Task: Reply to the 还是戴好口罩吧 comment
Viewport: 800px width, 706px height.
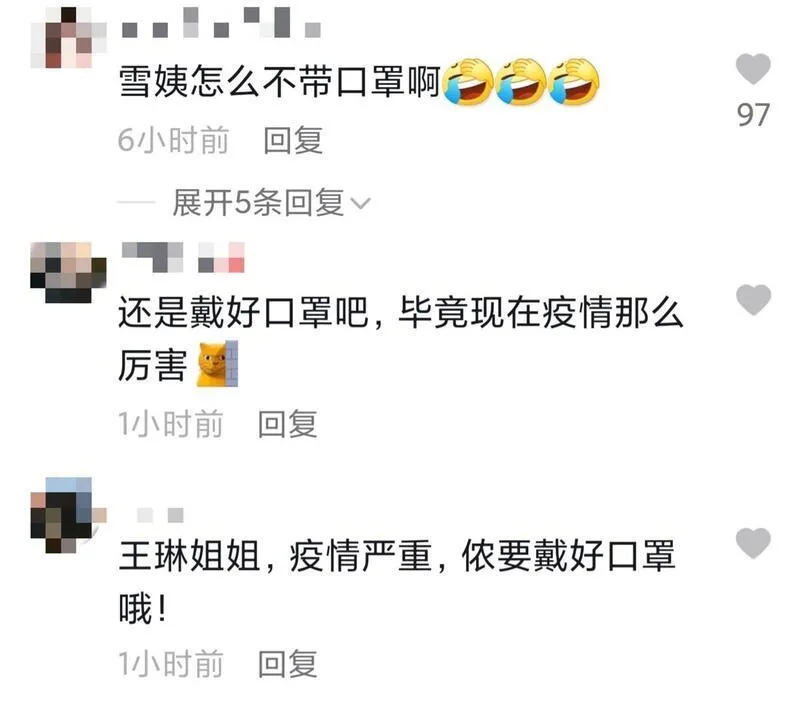Action: tap(288, 423)
